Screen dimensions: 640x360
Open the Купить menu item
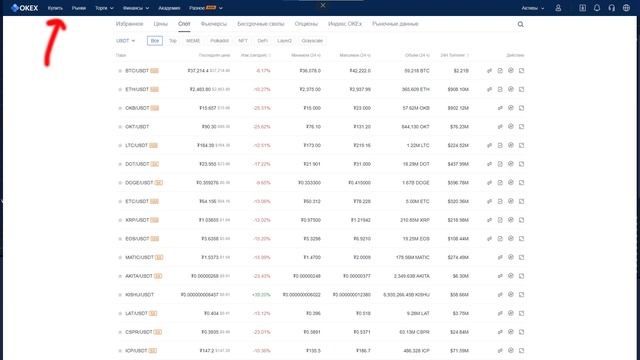pos(55,8)
